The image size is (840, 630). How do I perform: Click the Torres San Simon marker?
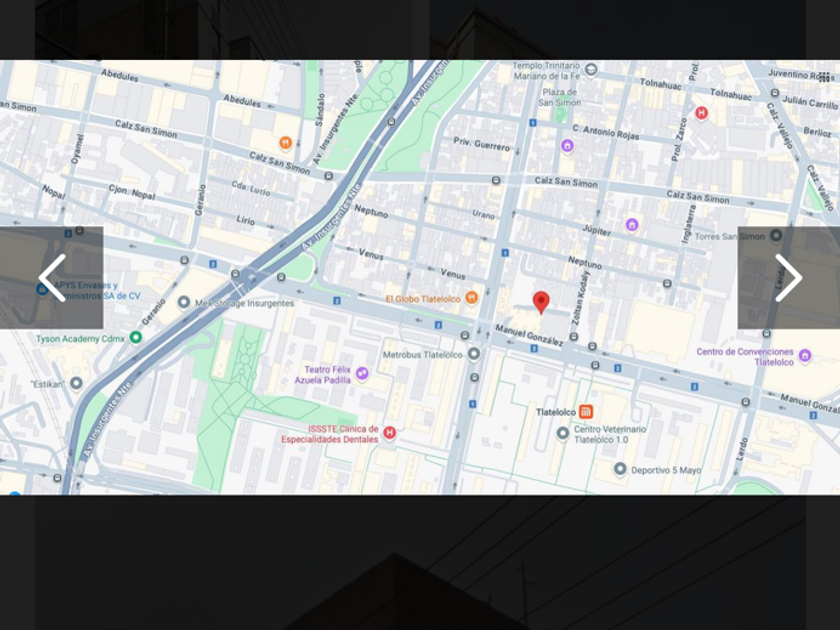[x=776, y=235]
